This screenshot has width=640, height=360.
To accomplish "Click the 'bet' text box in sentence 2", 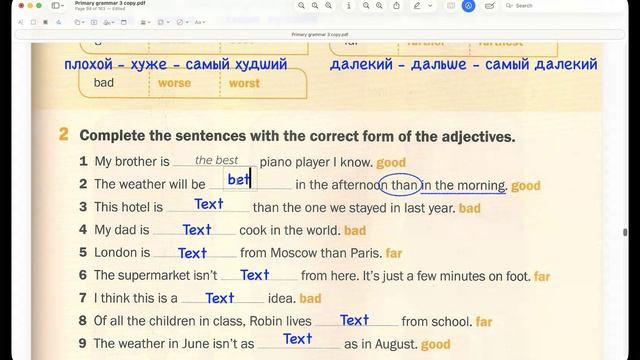I will (x=240, y=179).
